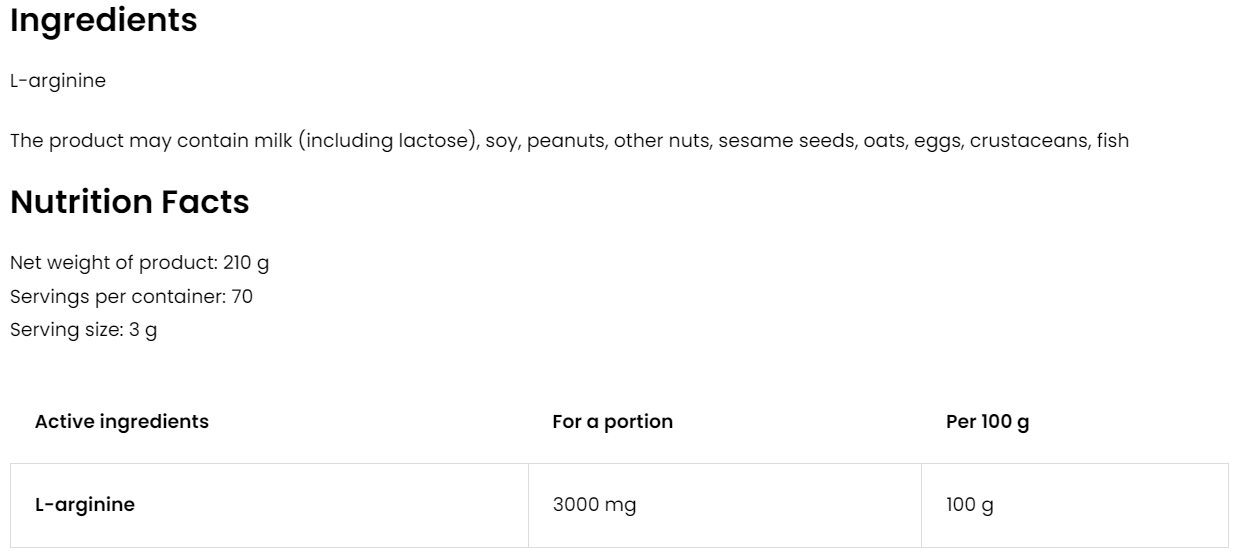
Task: Click the words milk (including lactose)
Action: click(388, 141)
